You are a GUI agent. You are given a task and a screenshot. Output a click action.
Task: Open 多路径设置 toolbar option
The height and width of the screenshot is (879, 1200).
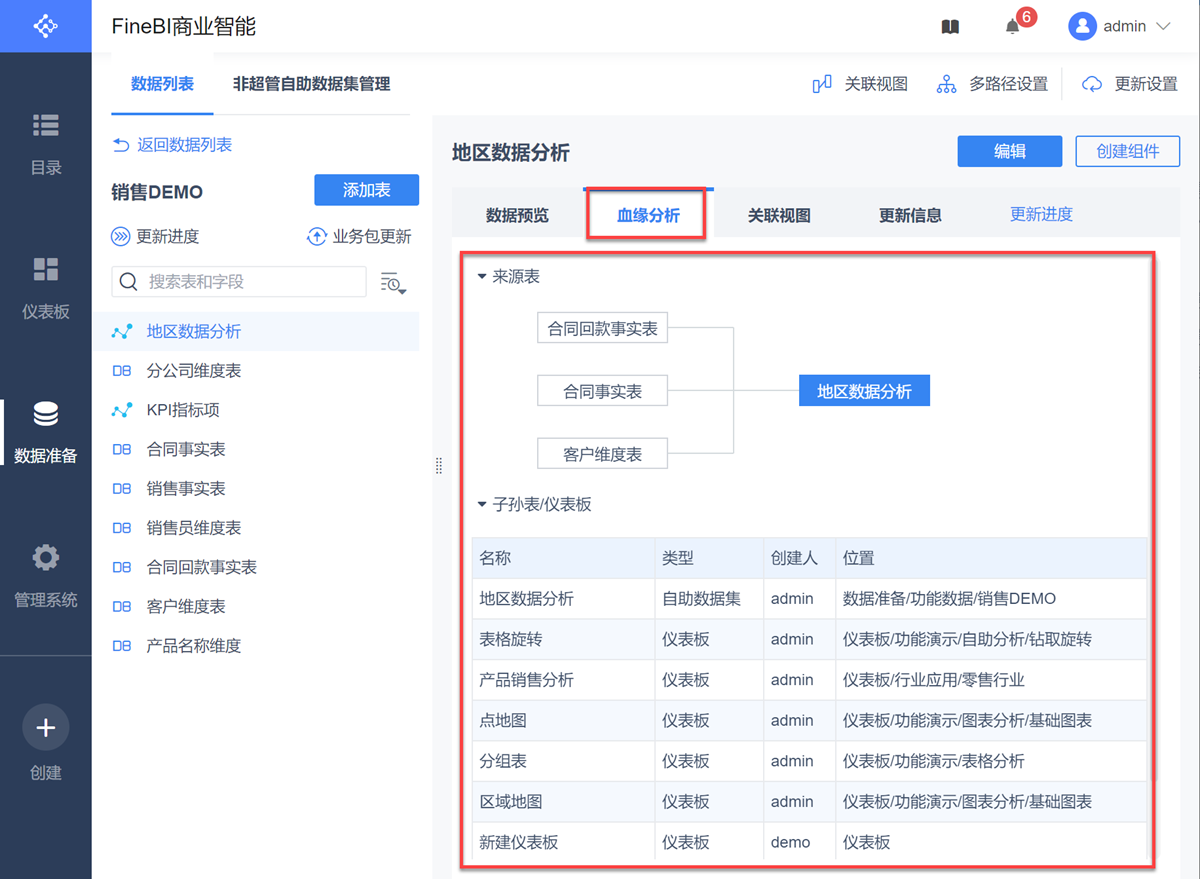[992, 84]
